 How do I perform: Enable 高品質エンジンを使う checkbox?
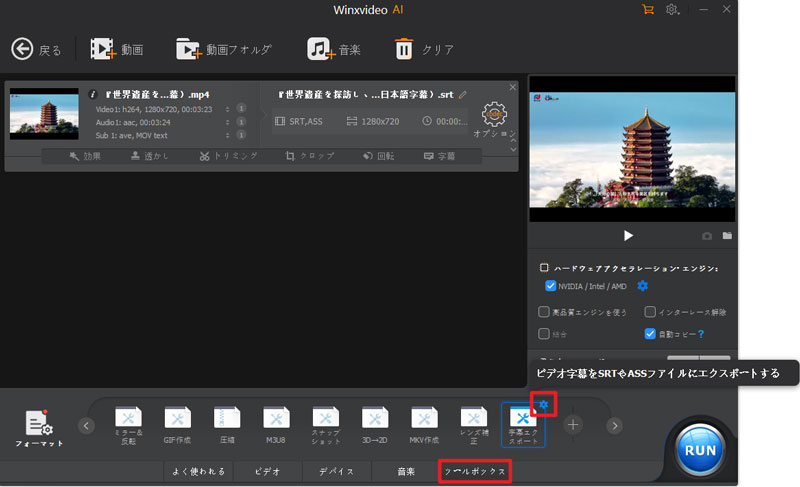544,312
